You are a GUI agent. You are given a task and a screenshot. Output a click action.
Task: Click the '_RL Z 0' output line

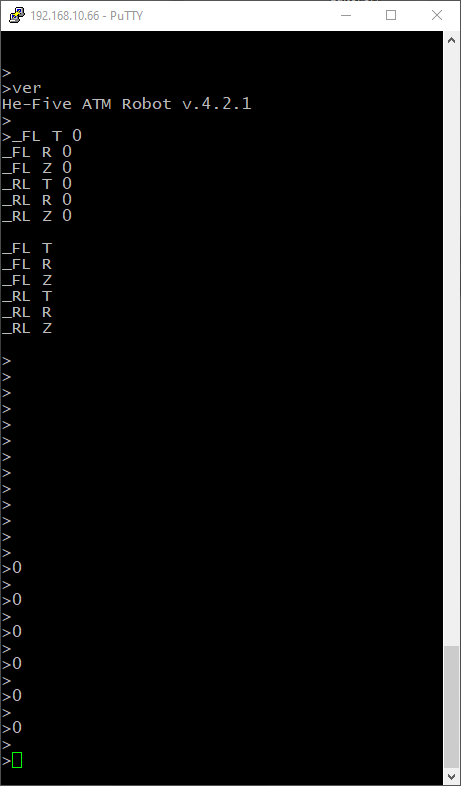coord(37,216)
